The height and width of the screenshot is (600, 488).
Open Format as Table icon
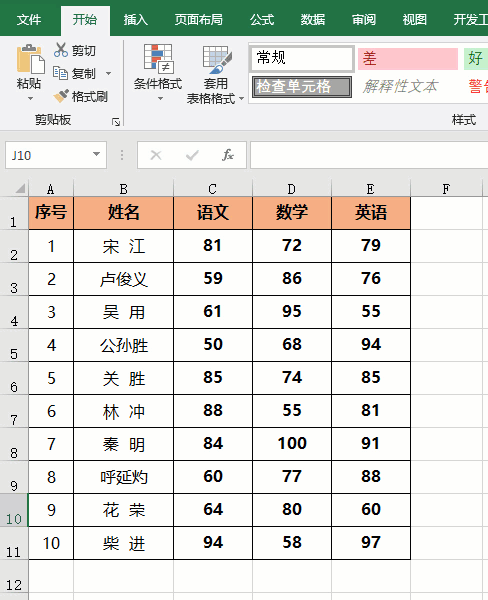pyautogui.click(x=217, y=59)
